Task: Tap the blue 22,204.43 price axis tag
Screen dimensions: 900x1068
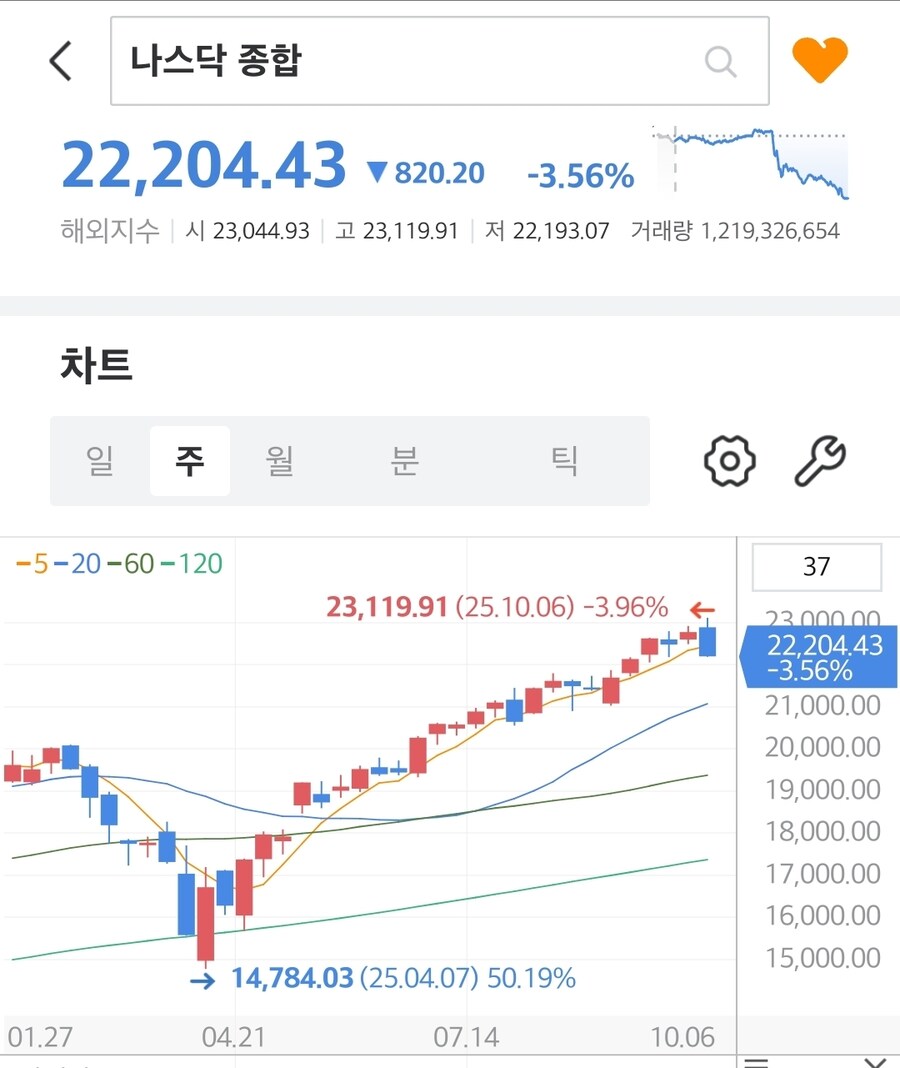Action: 819,657
